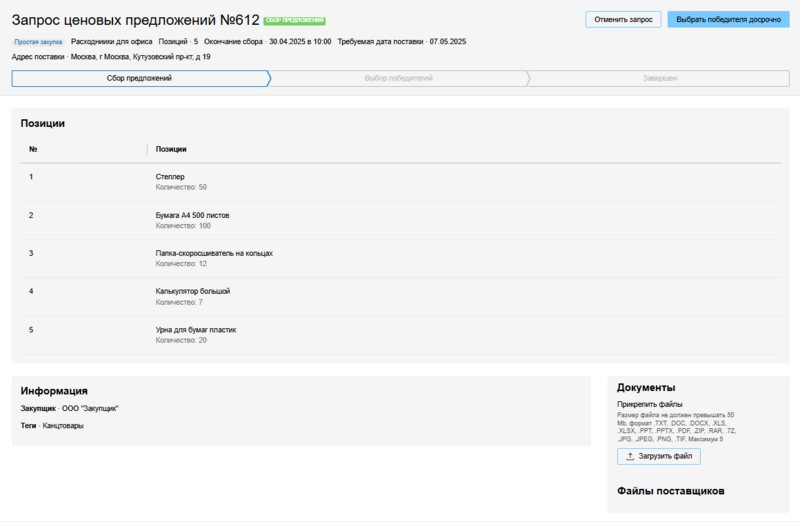
Task: Open the Завершен step
Action: pos(660,78)
